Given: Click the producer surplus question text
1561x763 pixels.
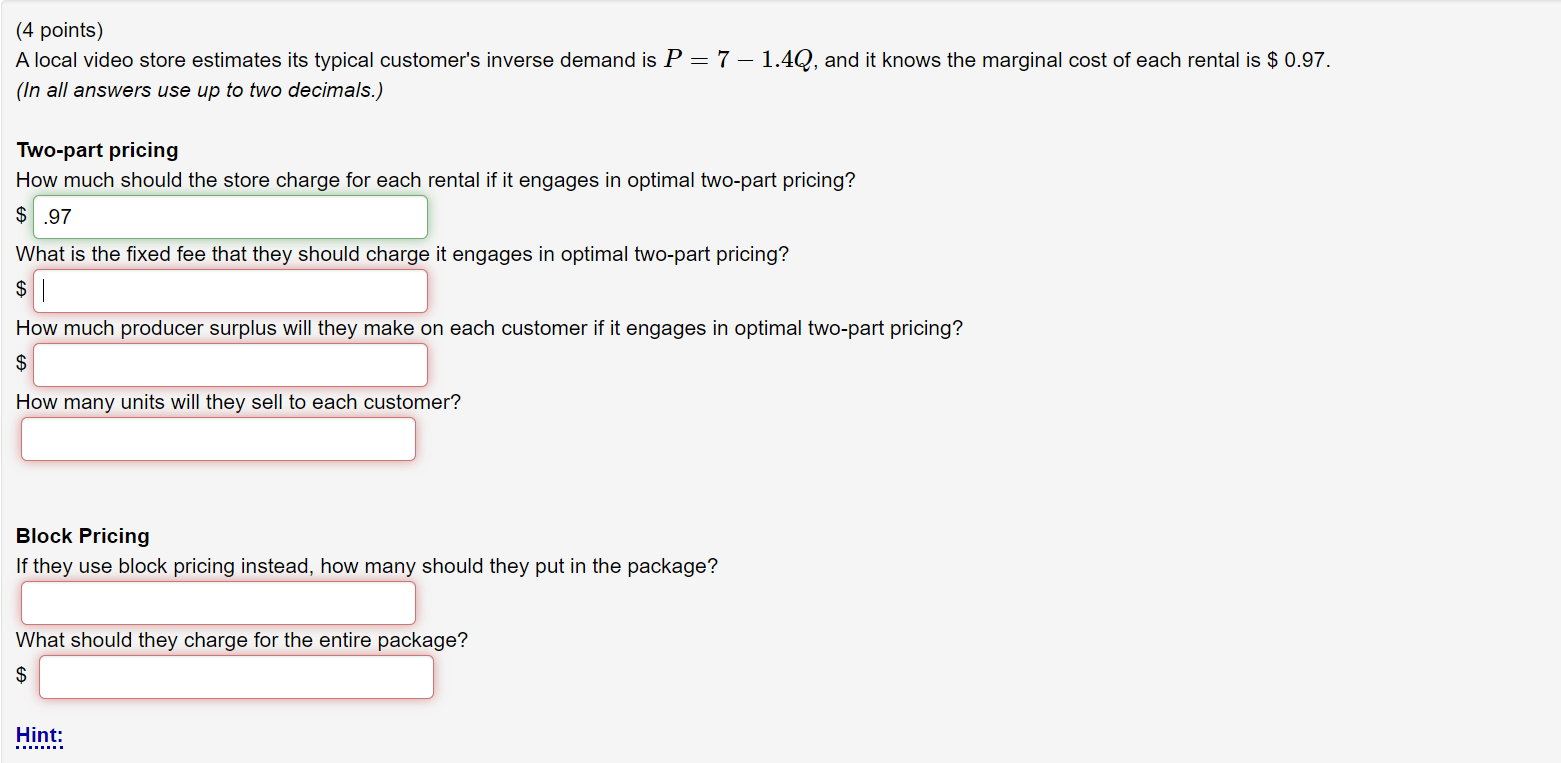Looking at the screenshot, I should point(489,328).
